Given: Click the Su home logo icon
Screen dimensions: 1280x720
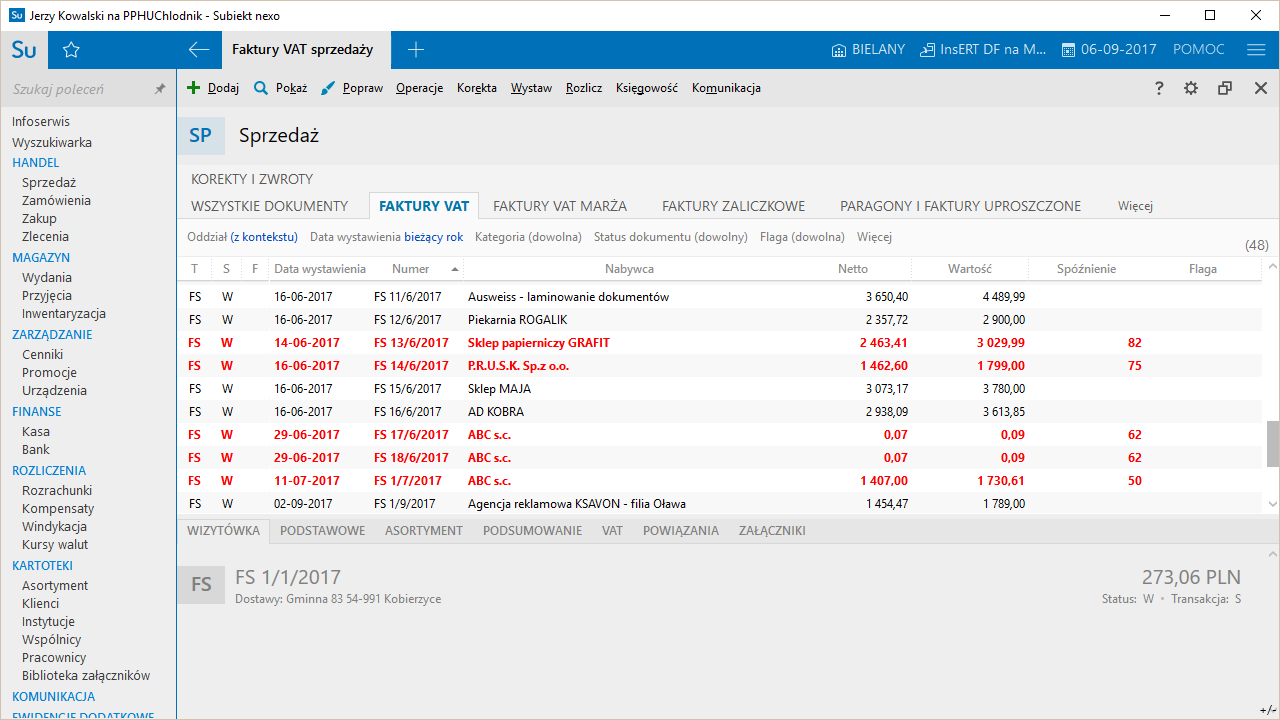Looking at the screenshot, I should coord(24,50).
